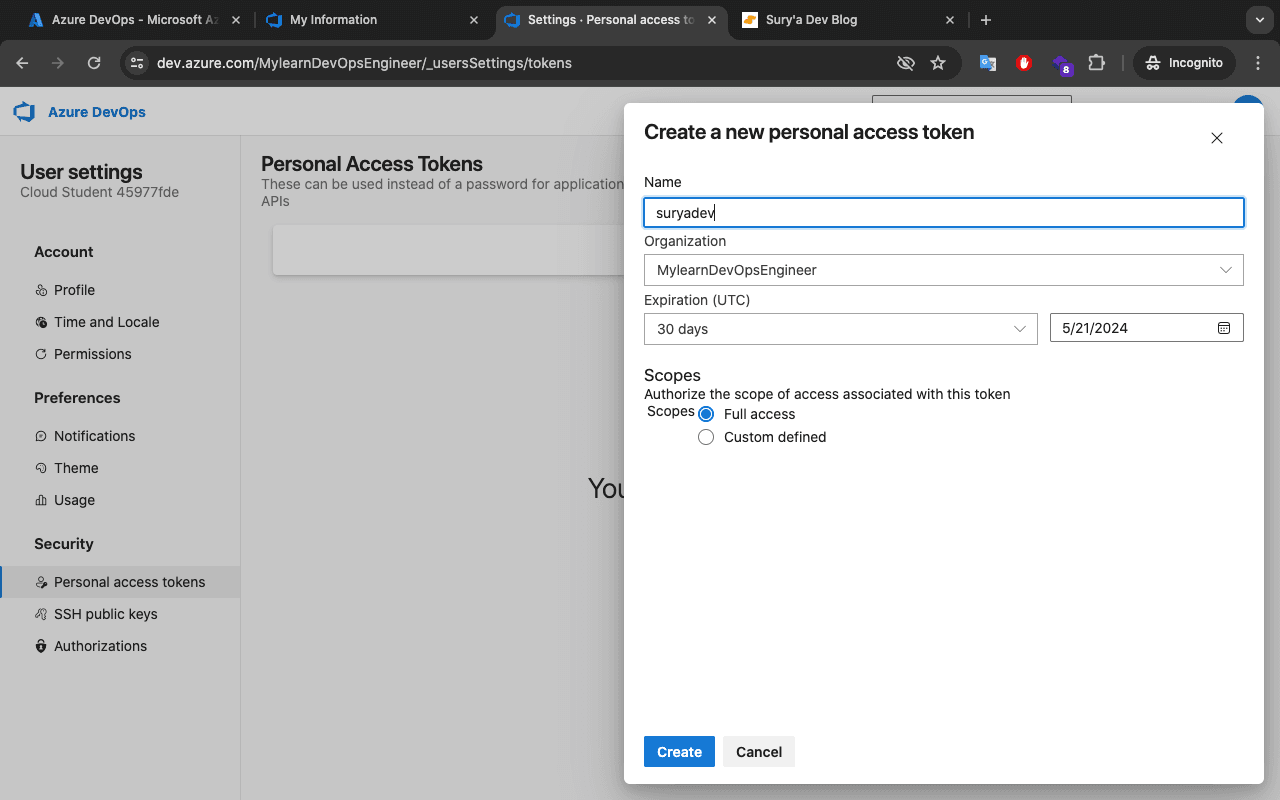Switch to the Sury'a Dev Blog tab

pyautogui.click(x=850, y=20)
